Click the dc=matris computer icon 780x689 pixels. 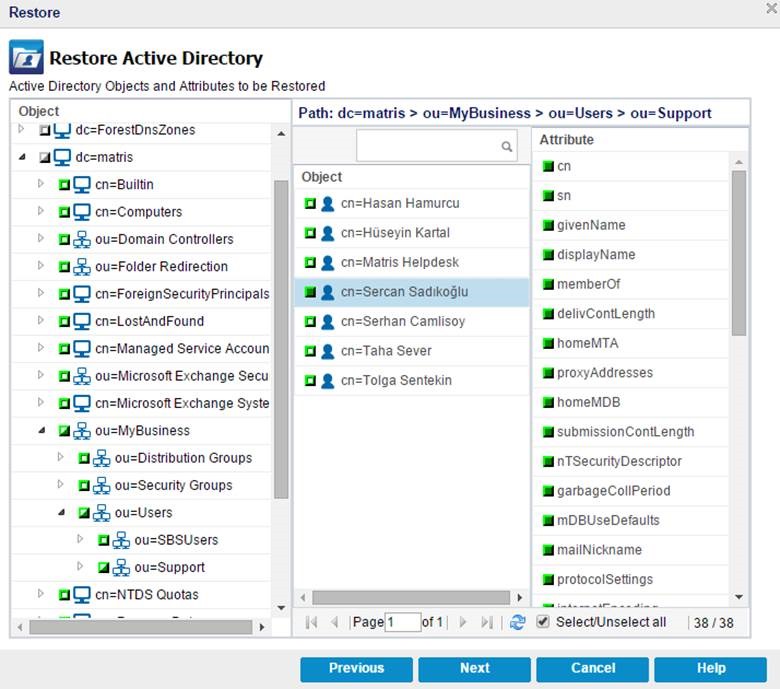(x=62, y=158)
